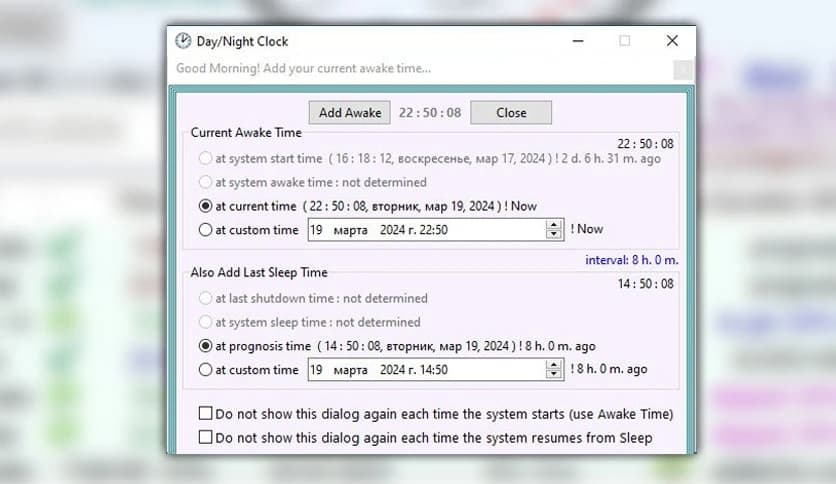Choose custom sleep time radio button
836x484 pixels.
click(x=205, y=369)
